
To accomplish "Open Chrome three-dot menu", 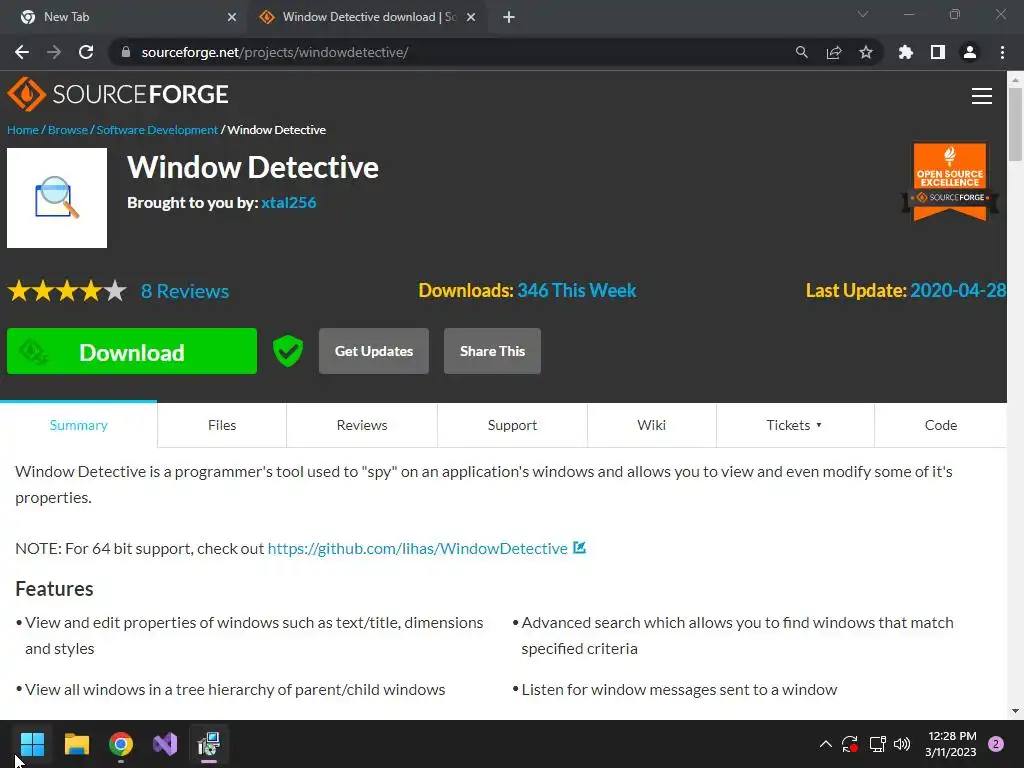I will 1002,52.
